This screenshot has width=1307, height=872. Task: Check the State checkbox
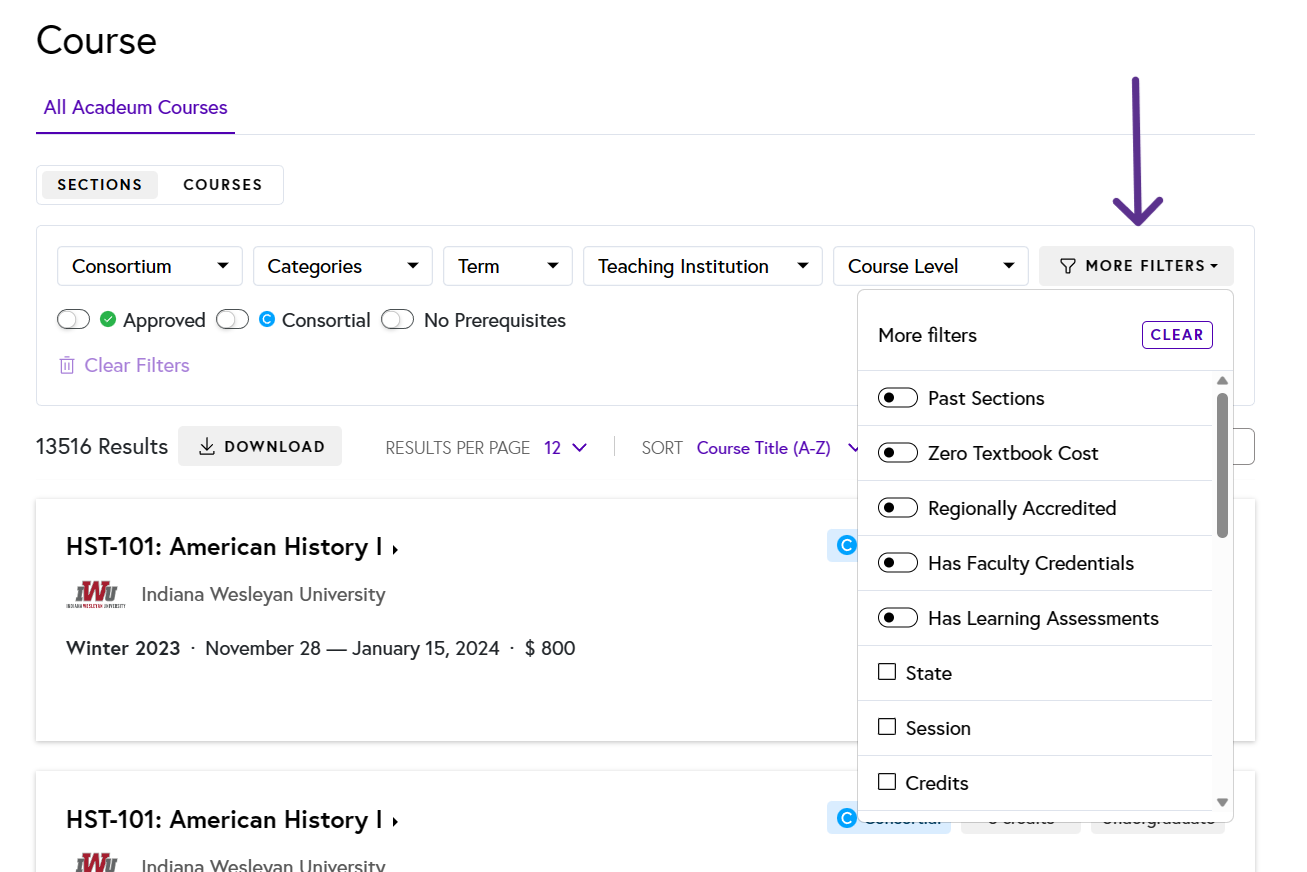coord(887,672)
